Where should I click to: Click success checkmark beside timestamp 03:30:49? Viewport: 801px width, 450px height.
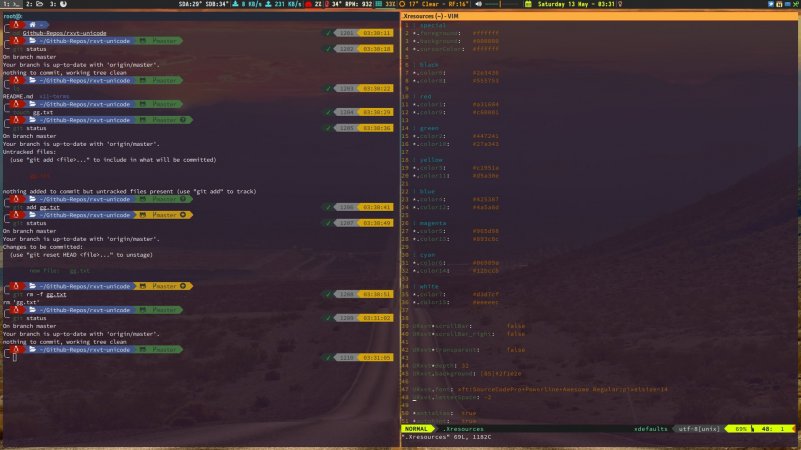point(328,223)
